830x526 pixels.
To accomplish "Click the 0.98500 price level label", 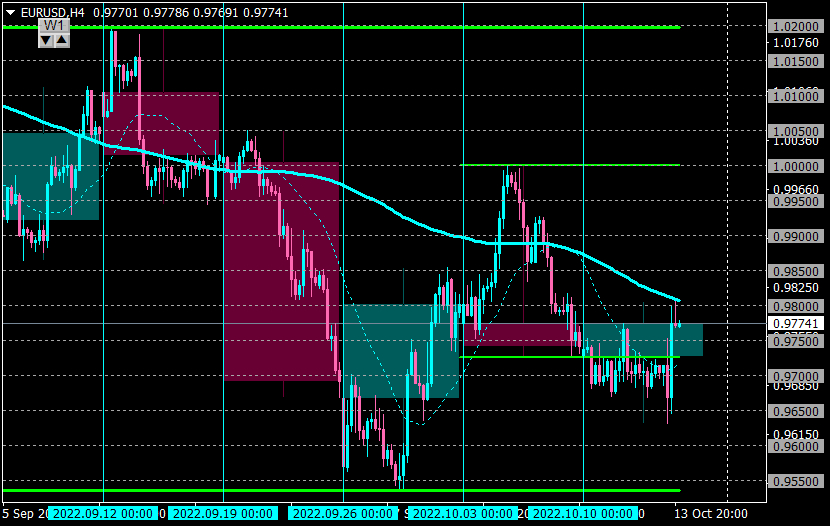I will click(796, 271).
